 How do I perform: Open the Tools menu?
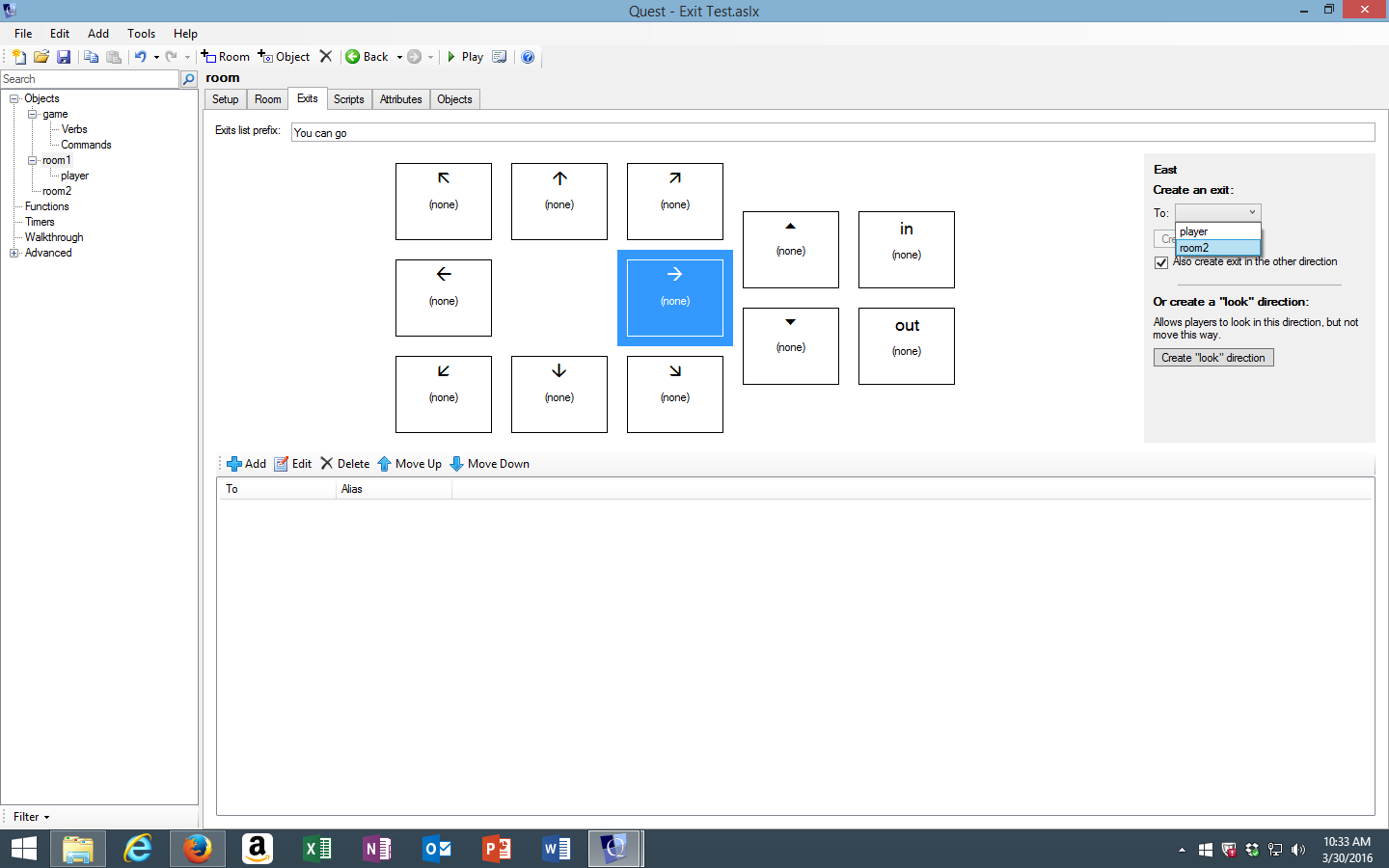click(x=141, y=33)
